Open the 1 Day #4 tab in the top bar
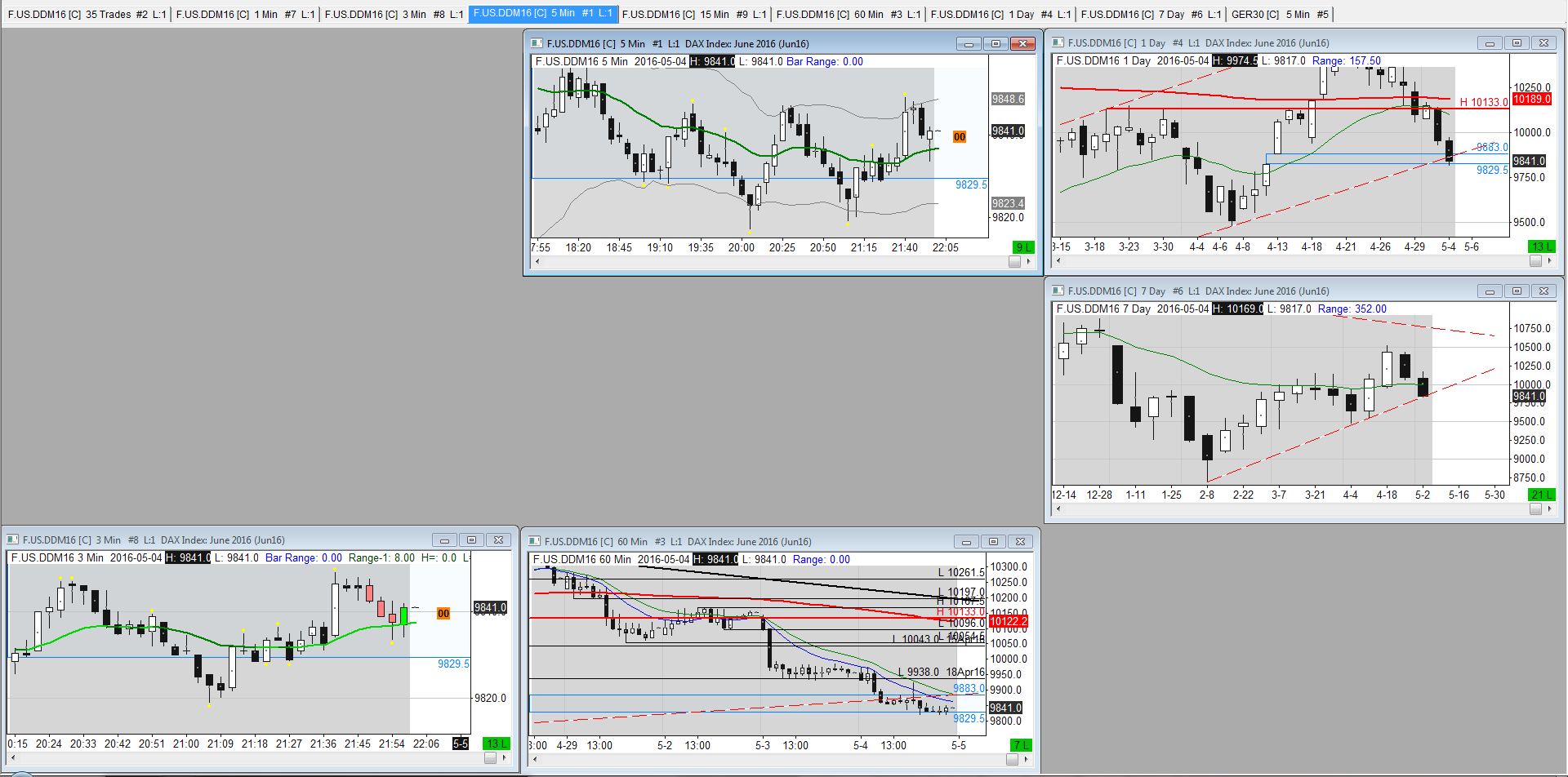 coord(1000,14)
